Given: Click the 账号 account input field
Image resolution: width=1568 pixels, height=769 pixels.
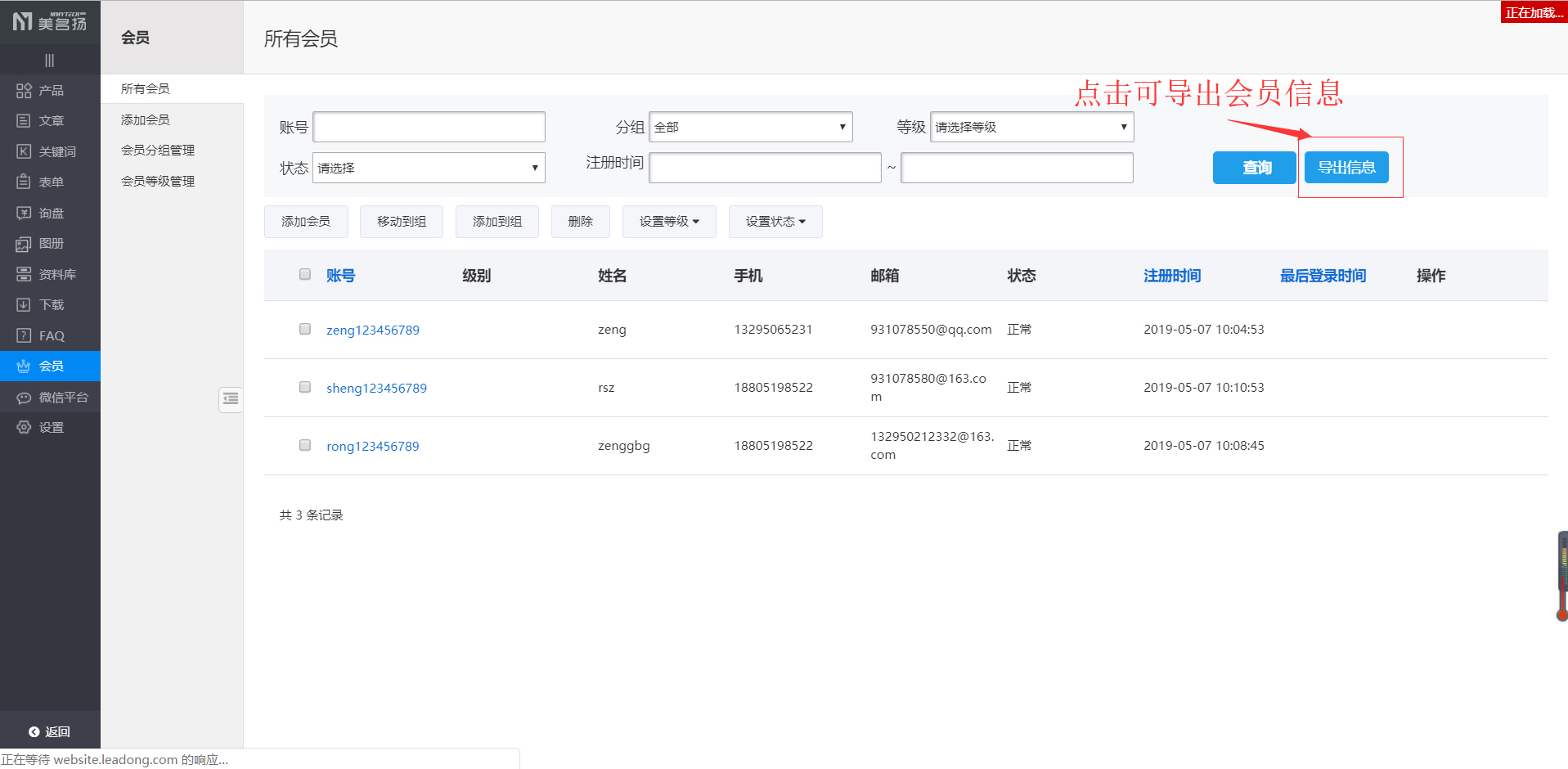Looking at the screenshot, I should (429, 127).
